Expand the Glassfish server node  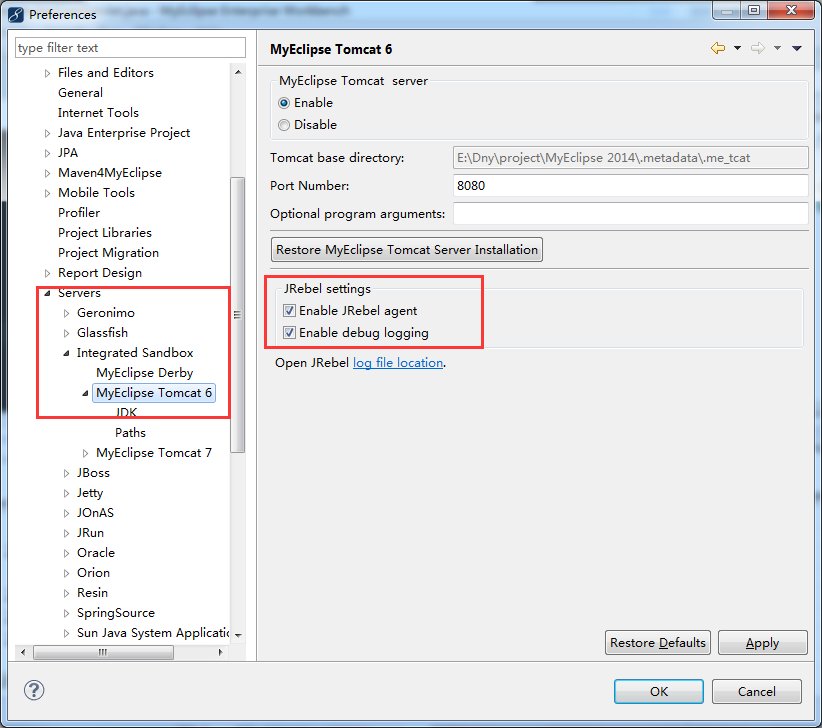(x=66, y=333)
